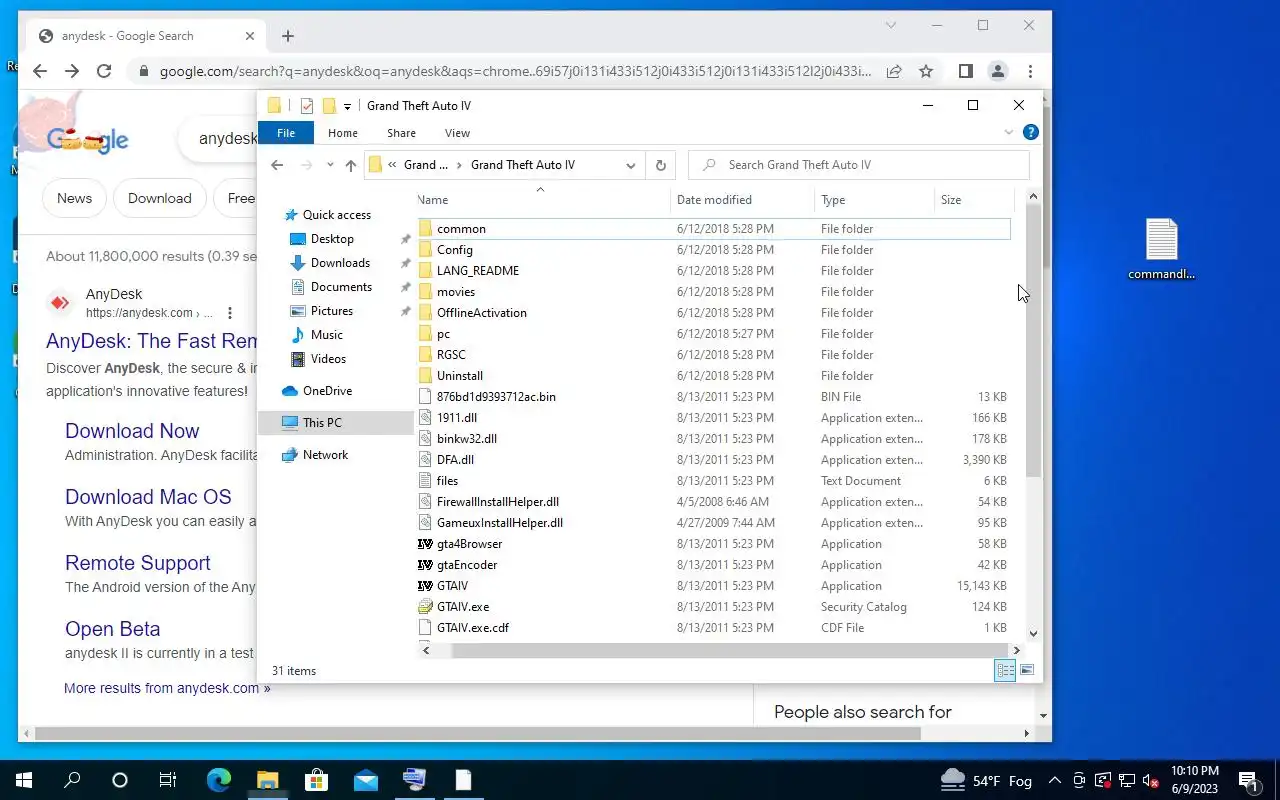Click the Search Grand Theft Auto IV box

[859, 165]
